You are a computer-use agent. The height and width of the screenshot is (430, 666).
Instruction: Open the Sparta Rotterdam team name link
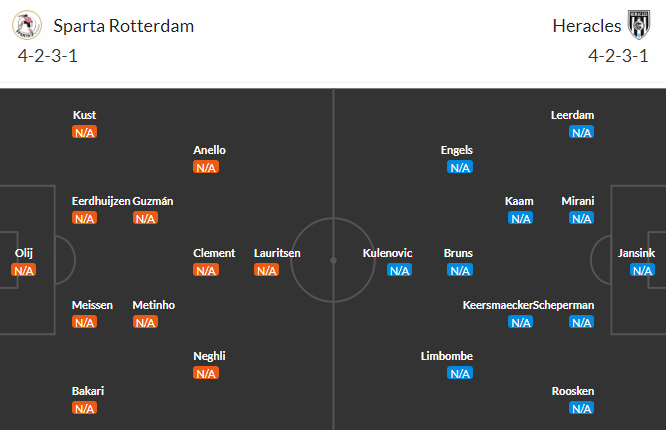coord(123,26)
